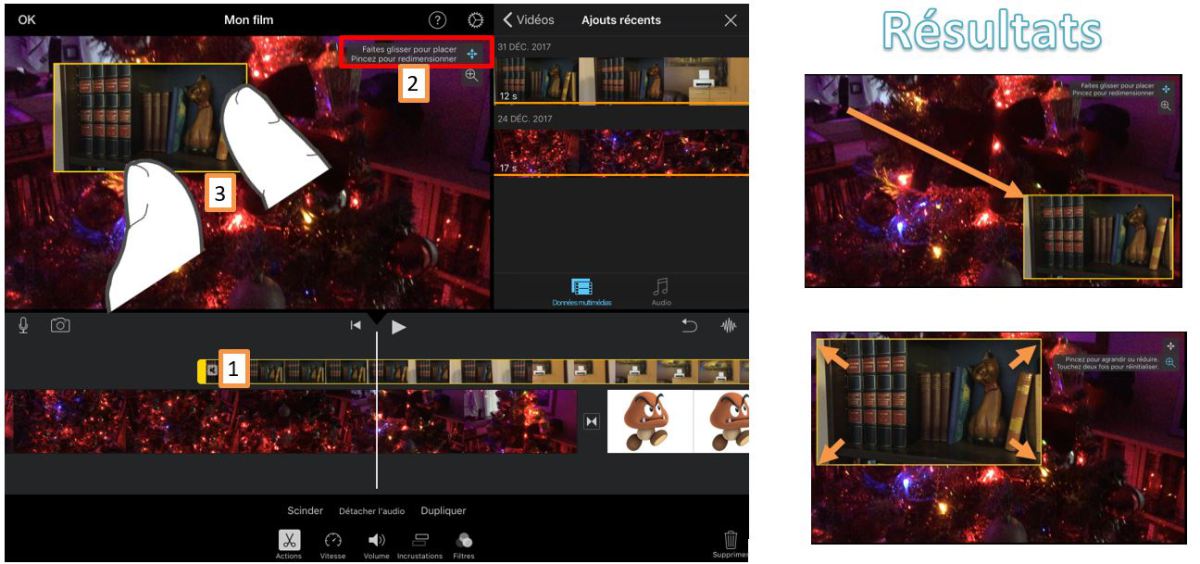1200x564 pixels.
Task: Select the 17 s Christmas lights clip
Action: 622,152
